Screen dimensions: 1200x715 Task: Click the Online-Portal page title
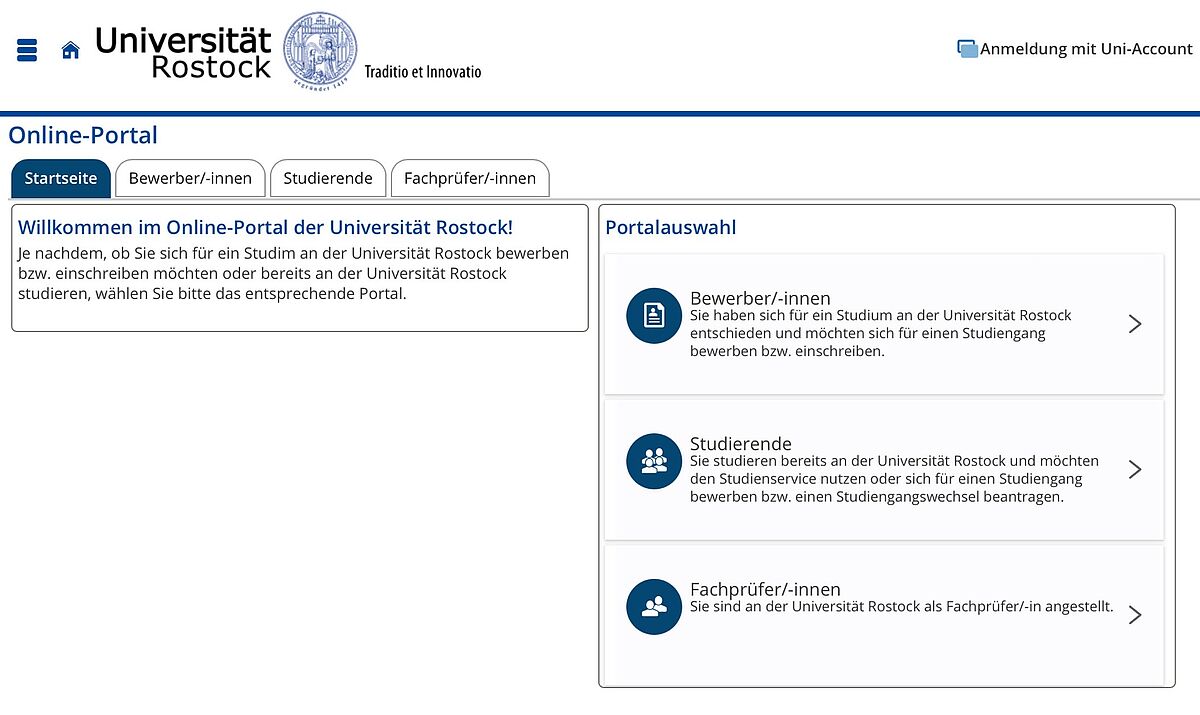[x=83, y=135]
